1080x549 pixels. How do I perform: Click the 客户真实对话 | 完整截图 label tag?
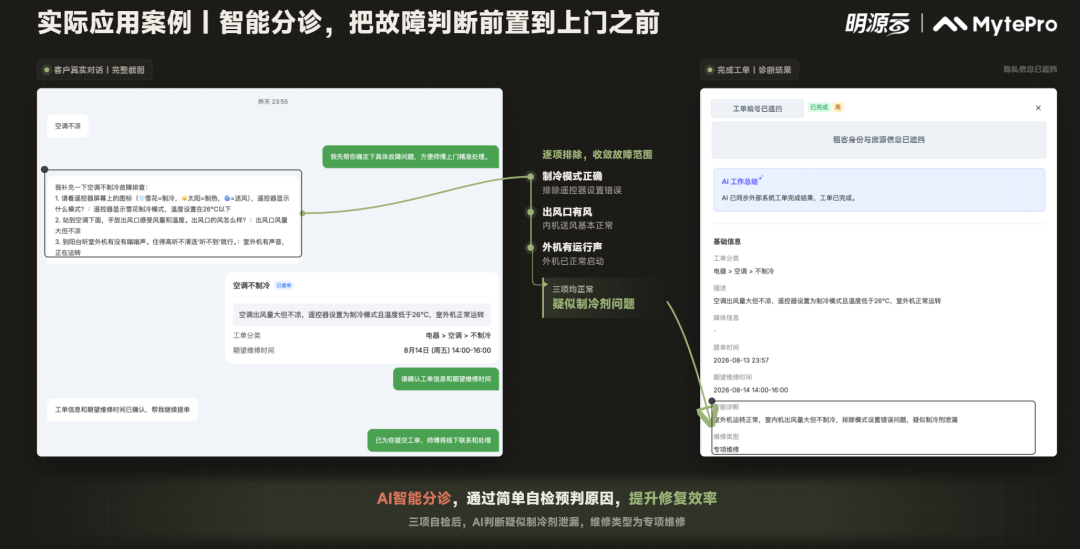click(94, 70)
